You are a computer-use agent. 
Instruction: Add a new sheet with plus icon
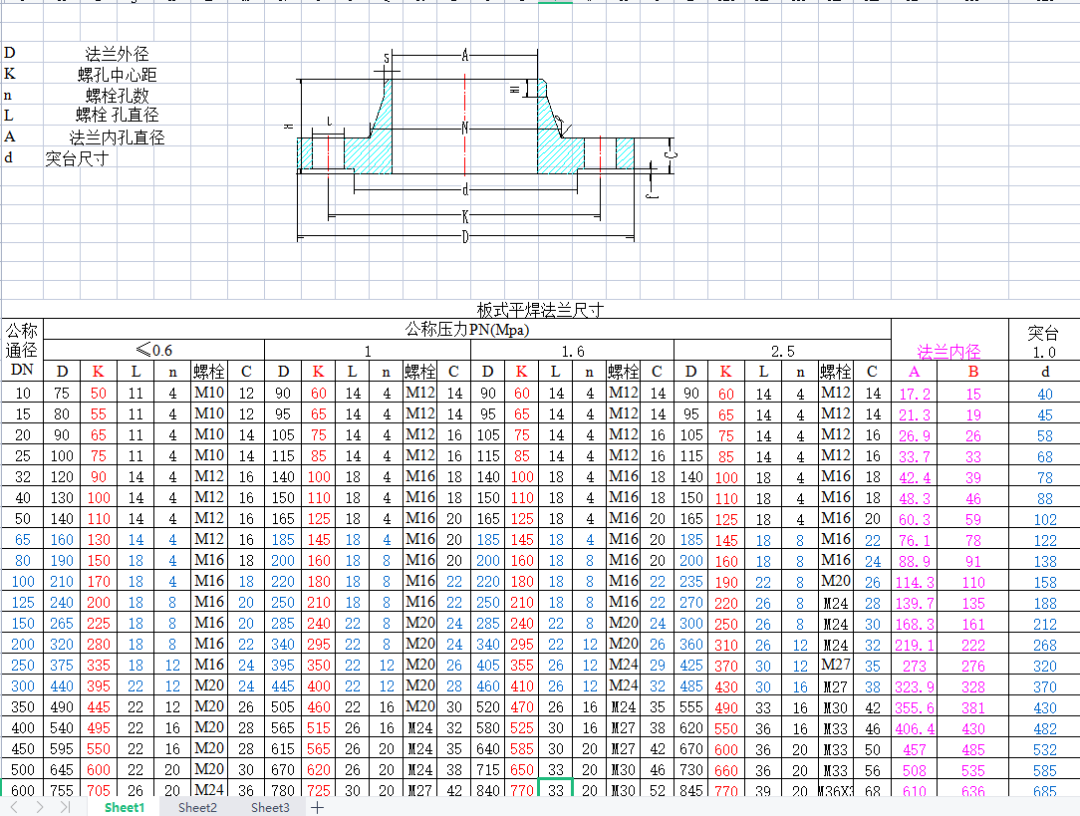[x=317, y=807]
